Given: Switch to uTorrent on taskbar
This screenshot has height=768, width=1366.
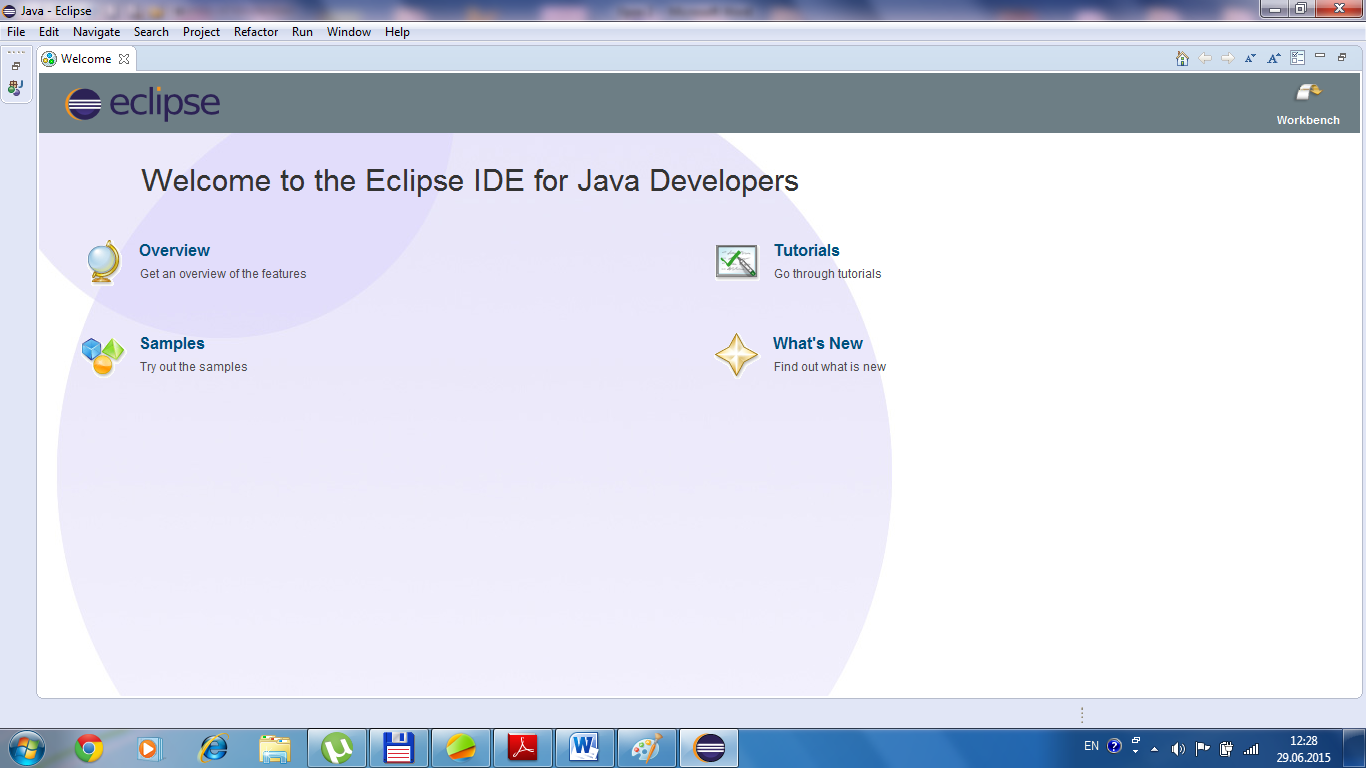Looking at the screenshot, I should tap(337, 748).
